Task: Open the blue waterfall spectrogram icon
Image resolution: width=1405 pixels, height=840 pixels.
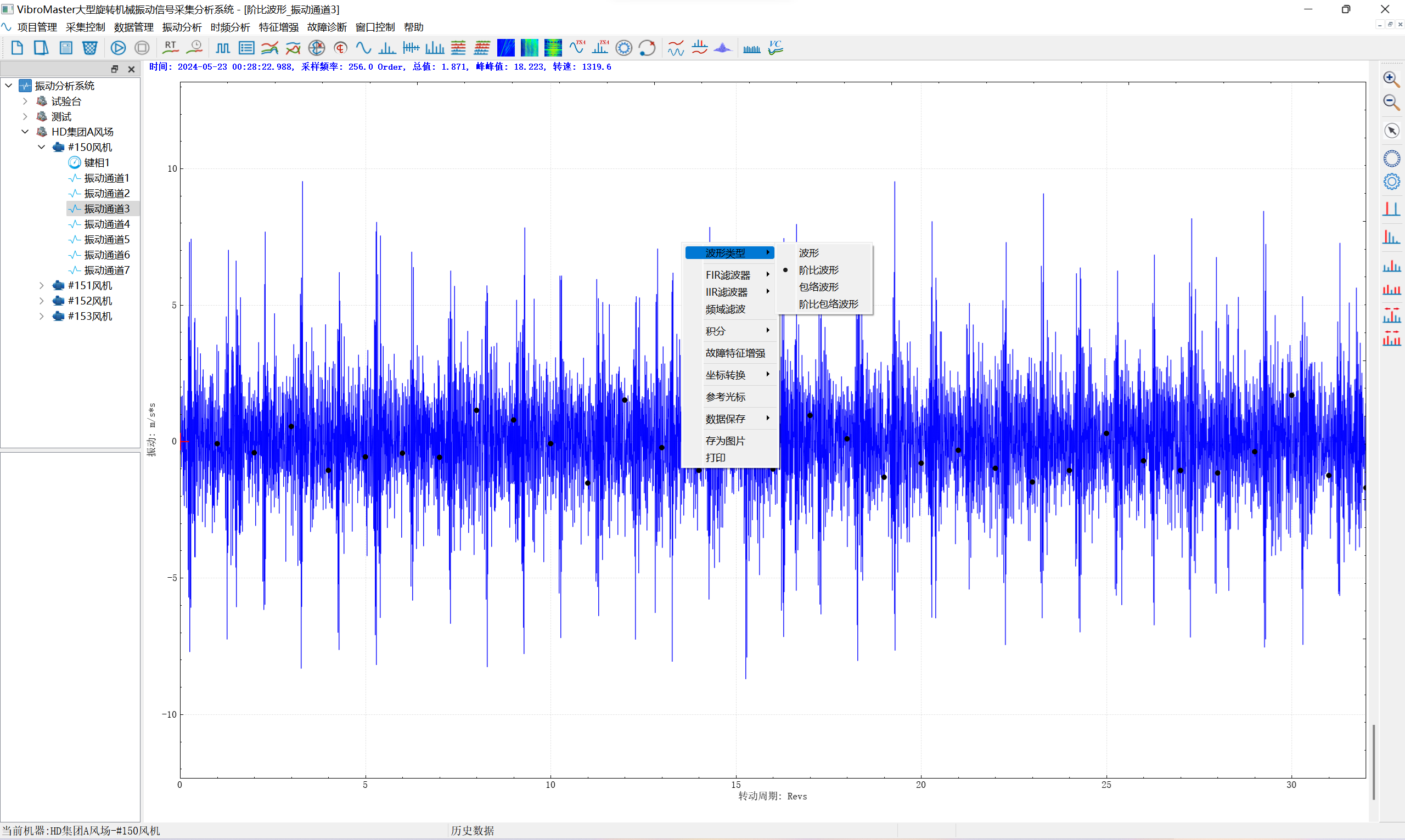Action: 505,48
